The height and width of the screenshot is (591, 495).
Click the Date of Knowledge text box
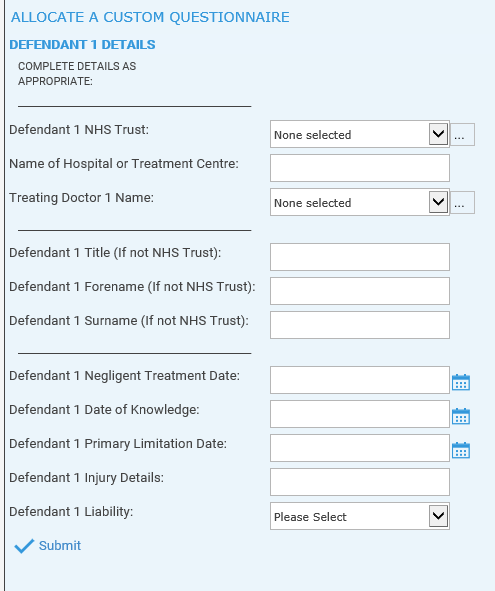point(360,414)
